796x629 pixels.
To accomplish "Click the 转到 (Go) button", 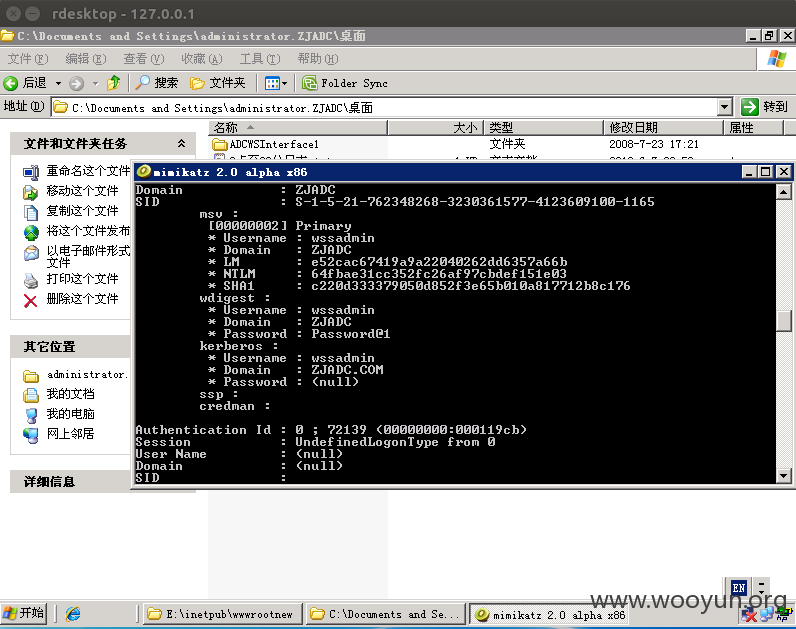I will (x=765, y=107).
